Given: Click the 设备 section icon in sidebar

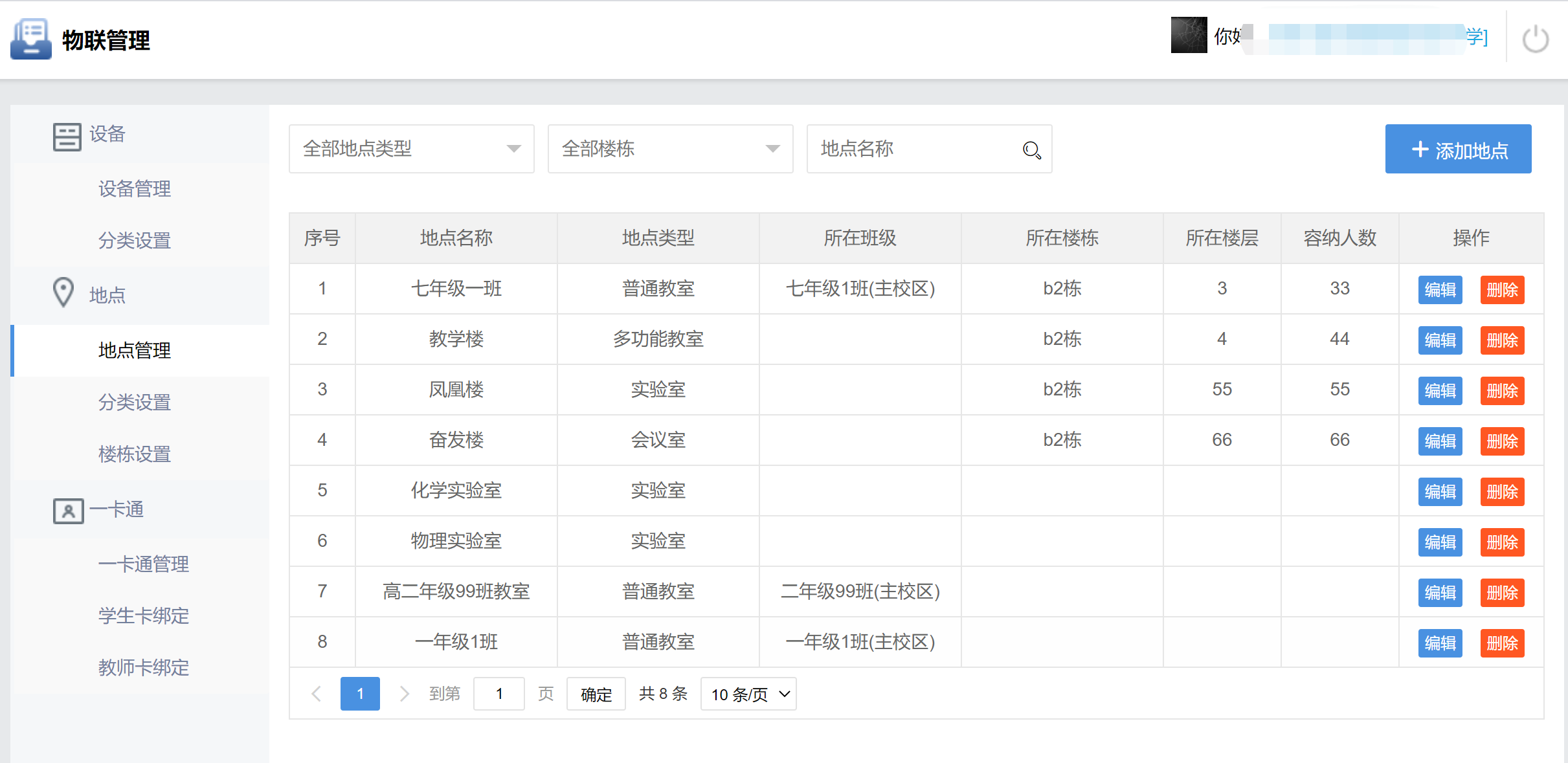Looking at the screenshot, I should click(x=67, y=137).
